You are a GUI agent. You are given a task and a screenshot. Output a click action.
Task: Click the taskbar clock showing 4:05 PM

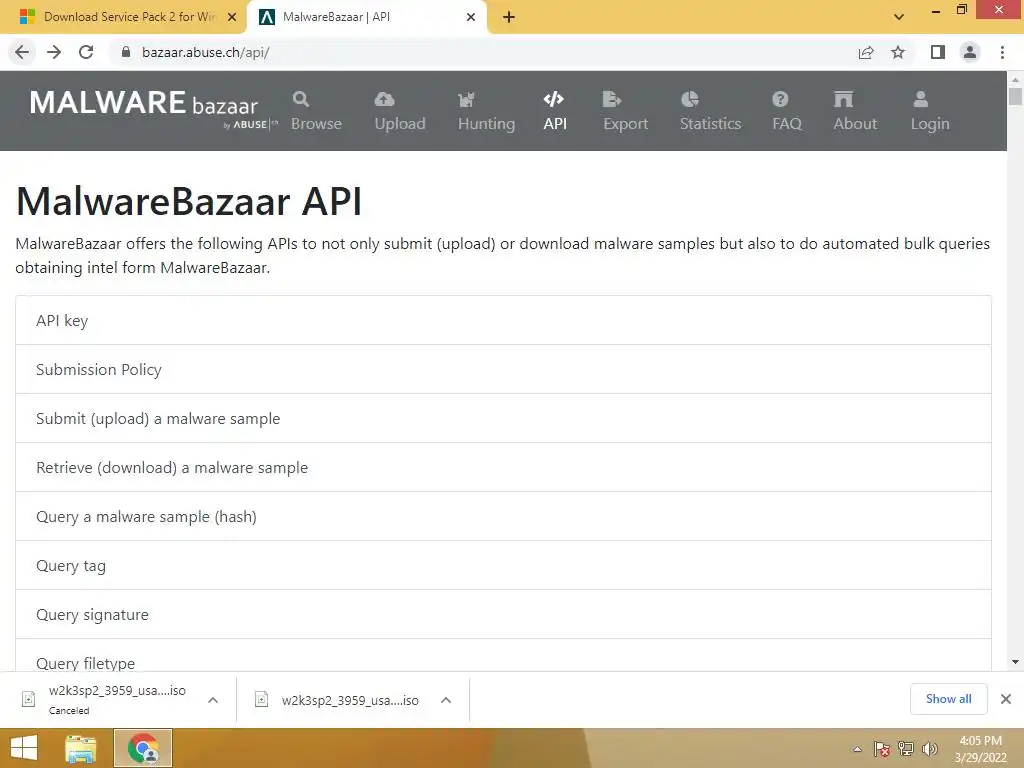point(980,749)
